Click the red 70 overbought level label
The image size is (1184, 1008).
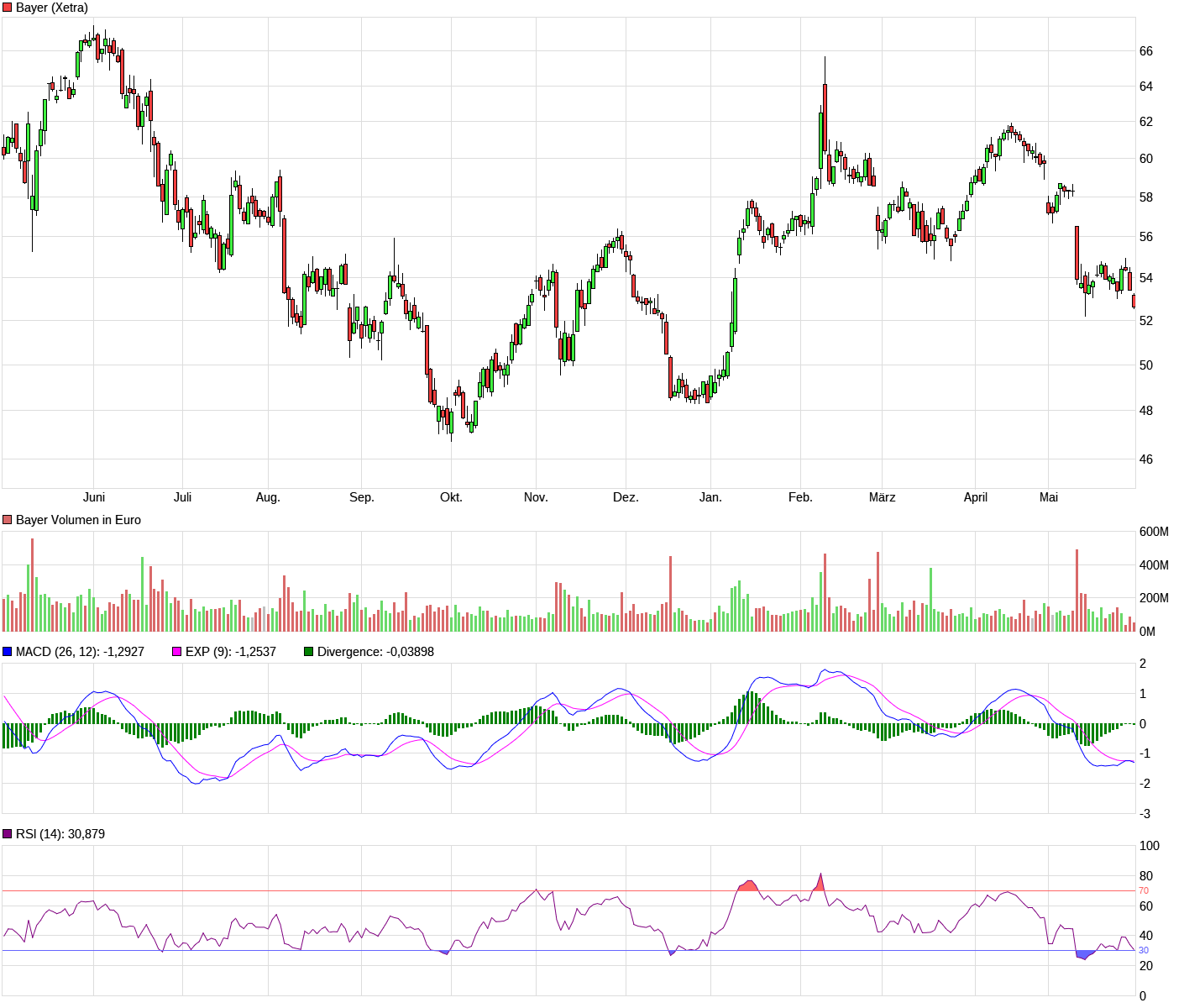(1144, 890)
